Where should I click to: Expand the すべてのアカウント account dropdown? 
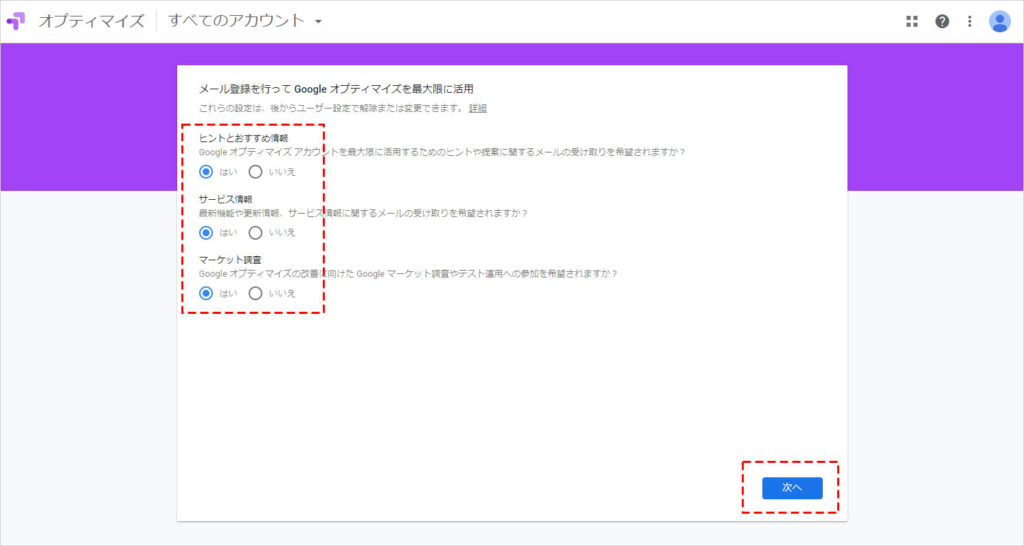pos(245,21)
